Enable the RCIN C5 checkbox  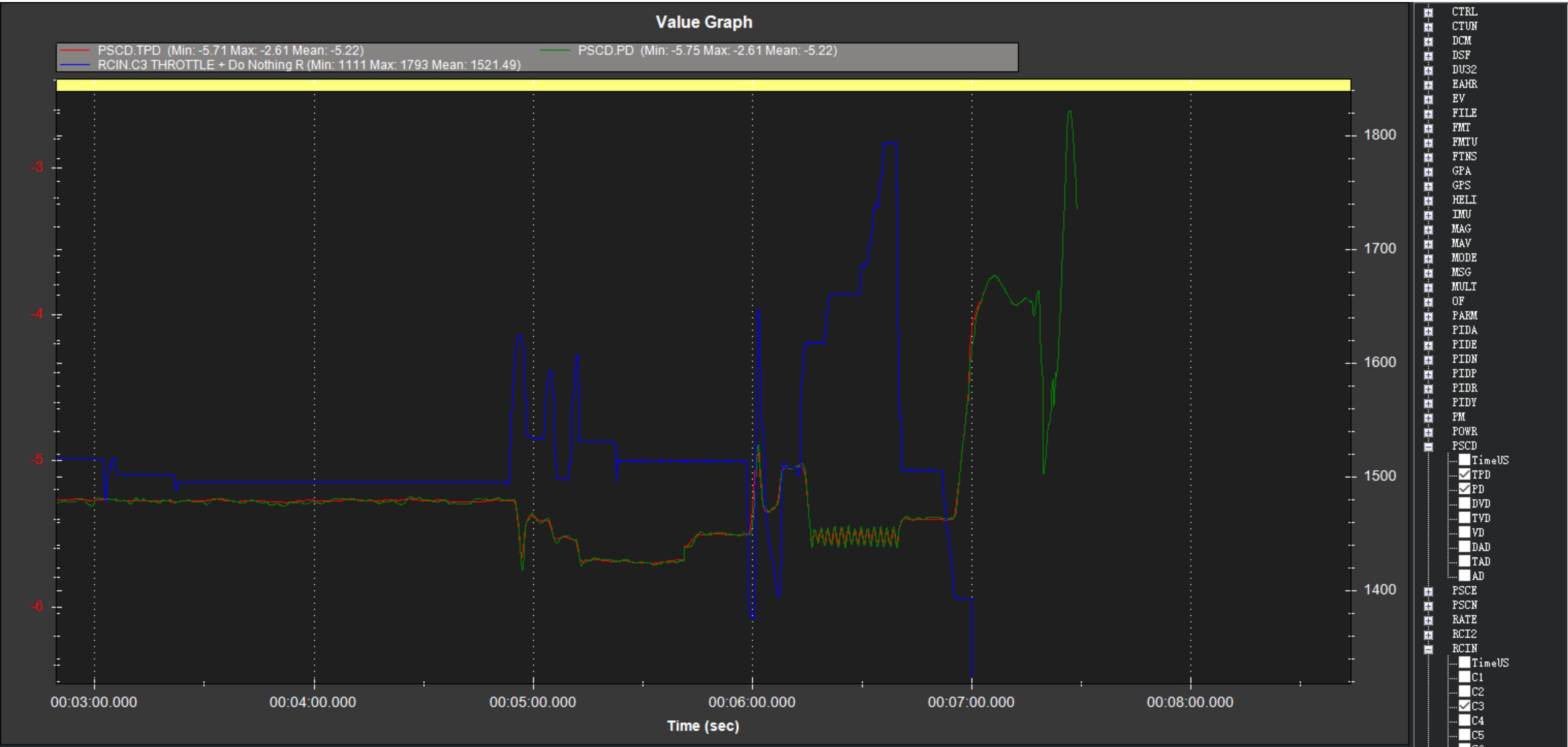(1465, 735)
